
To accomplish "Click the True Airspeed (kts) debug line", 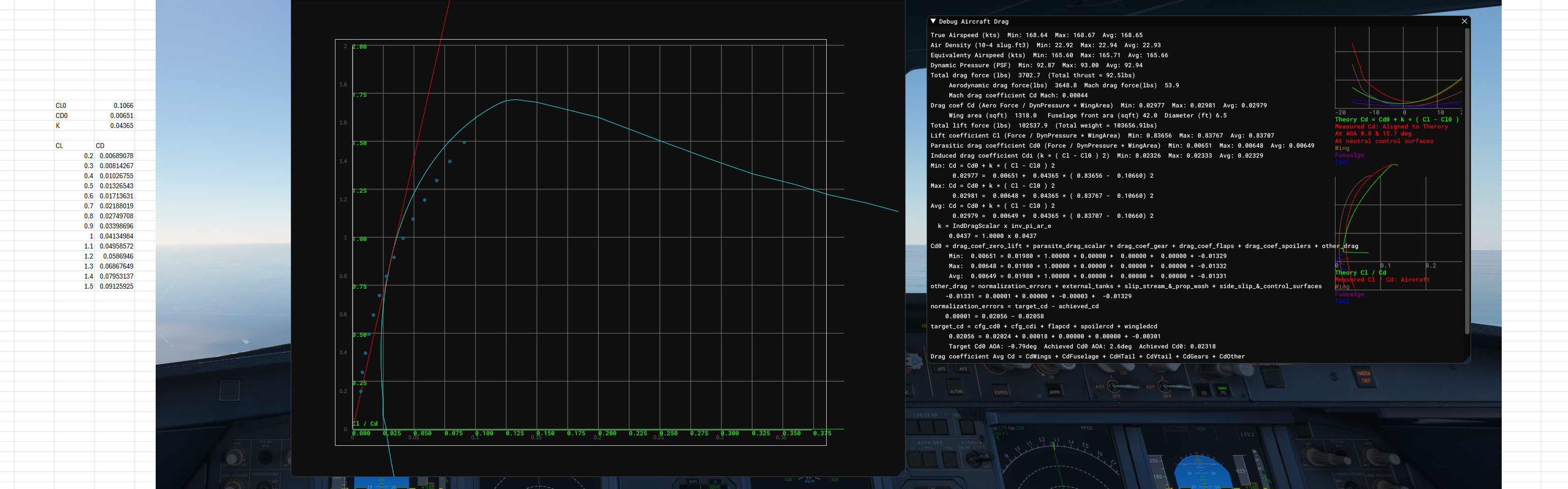I will [1036, 35].
